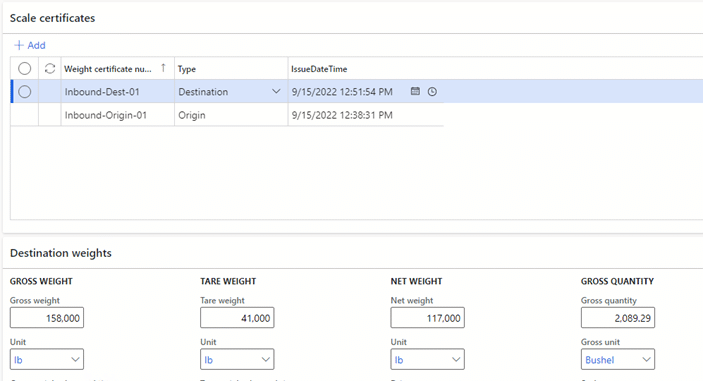Click the Add button in Scale certificates
Viewport: 703px width, 381px height.
point(30,45)
